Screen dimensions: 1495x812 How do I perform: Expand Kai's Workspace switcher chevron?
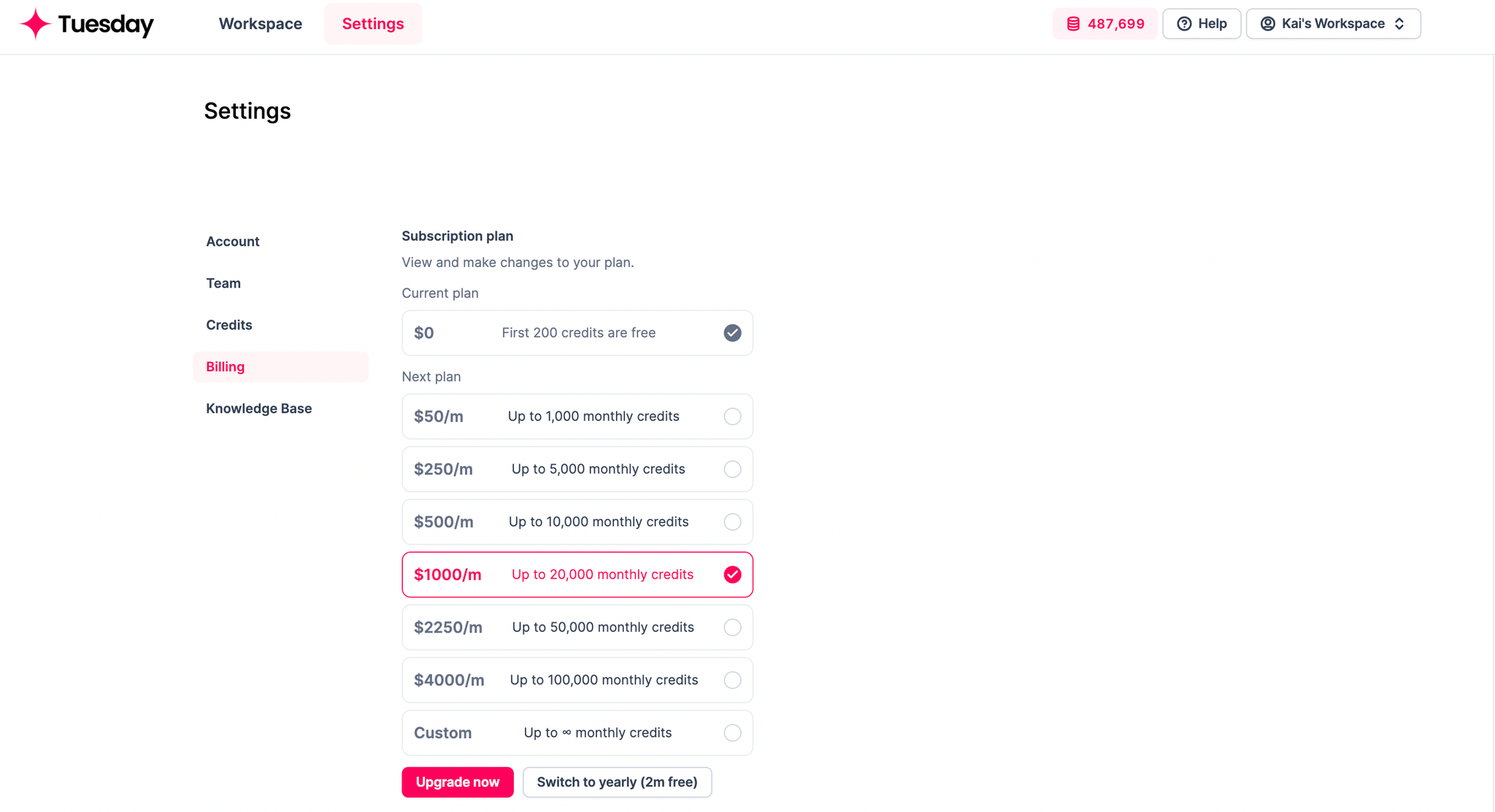pyautogui.click(x=1399, y=24)
